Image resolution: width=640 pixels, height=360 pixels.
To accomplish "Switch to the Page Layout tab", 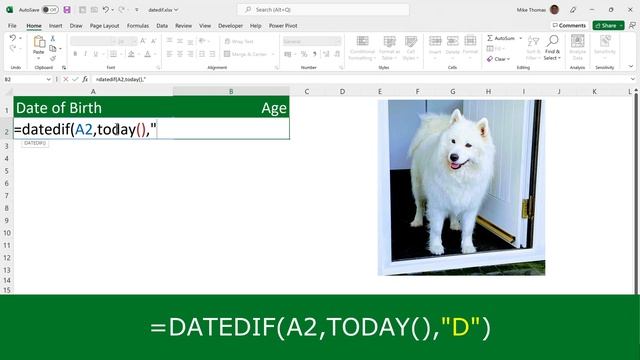I will pos(104,26).
